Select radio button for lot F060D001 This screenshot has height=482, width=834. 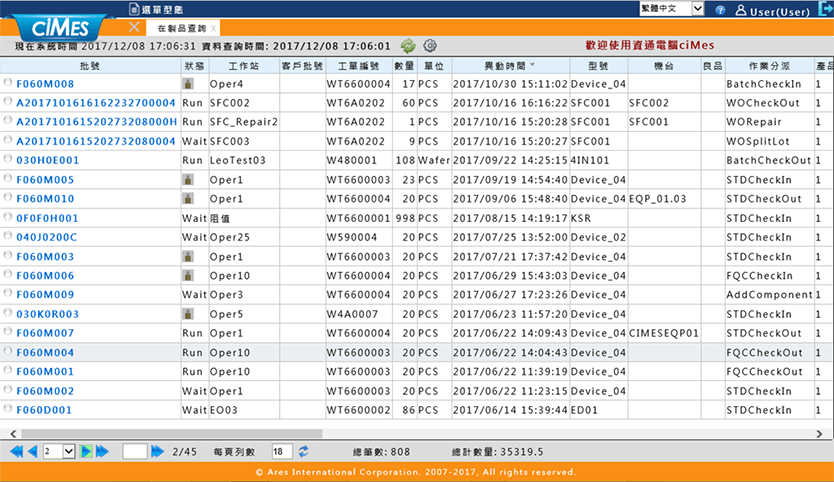8,409
